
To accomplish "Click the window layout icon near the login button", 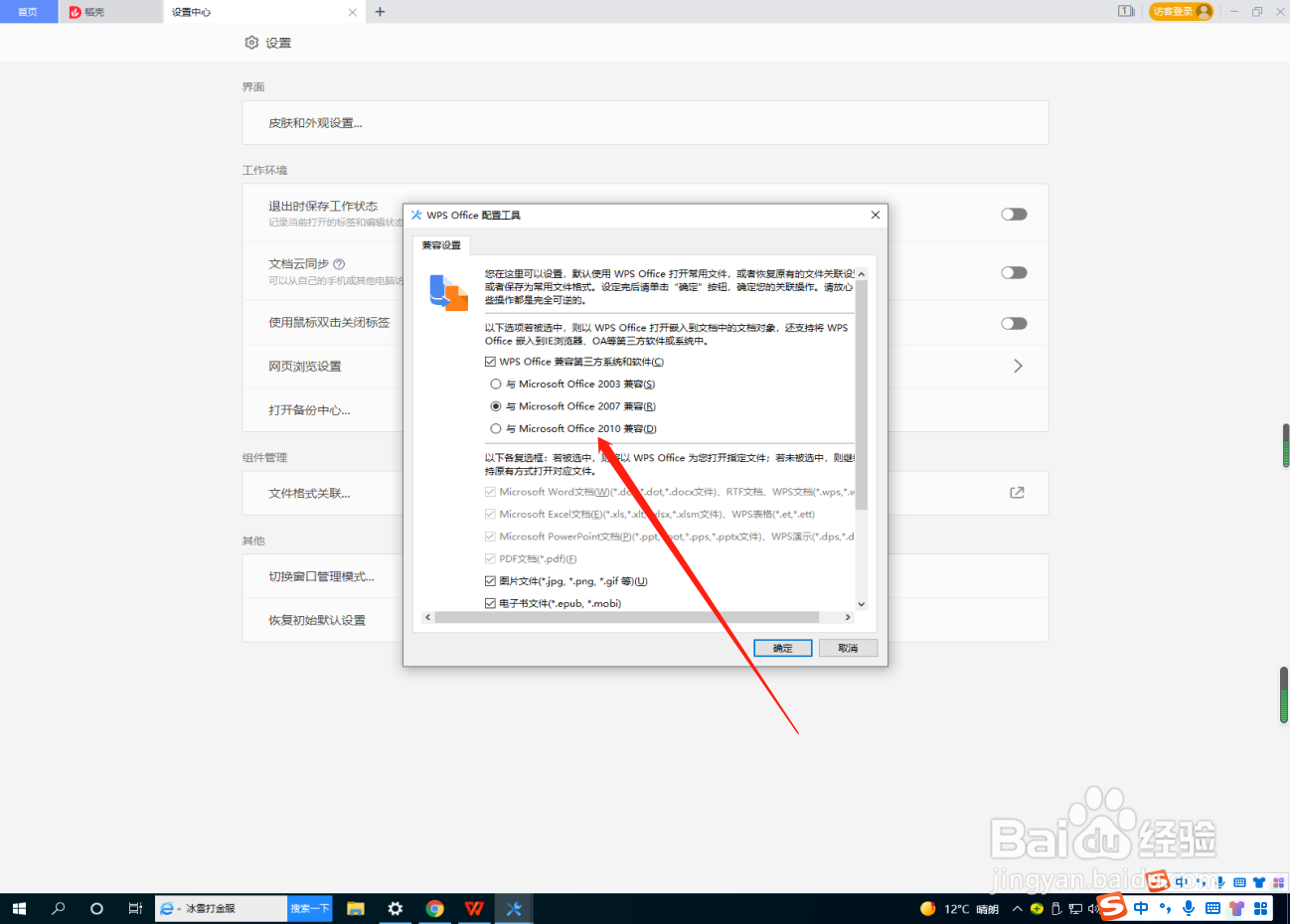I will (1126, 12).
